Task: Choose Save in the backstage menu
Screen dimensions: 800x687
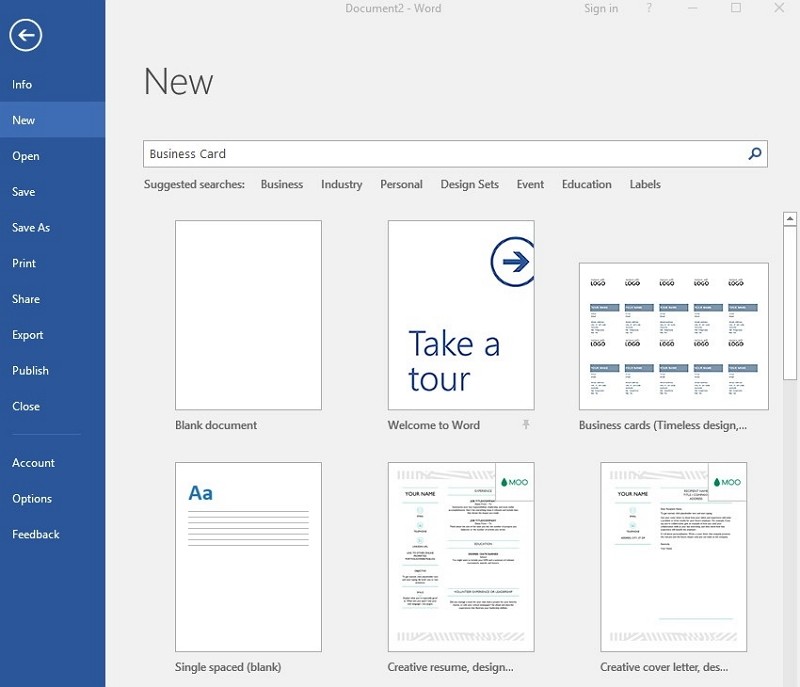Action: pos(53,192)
